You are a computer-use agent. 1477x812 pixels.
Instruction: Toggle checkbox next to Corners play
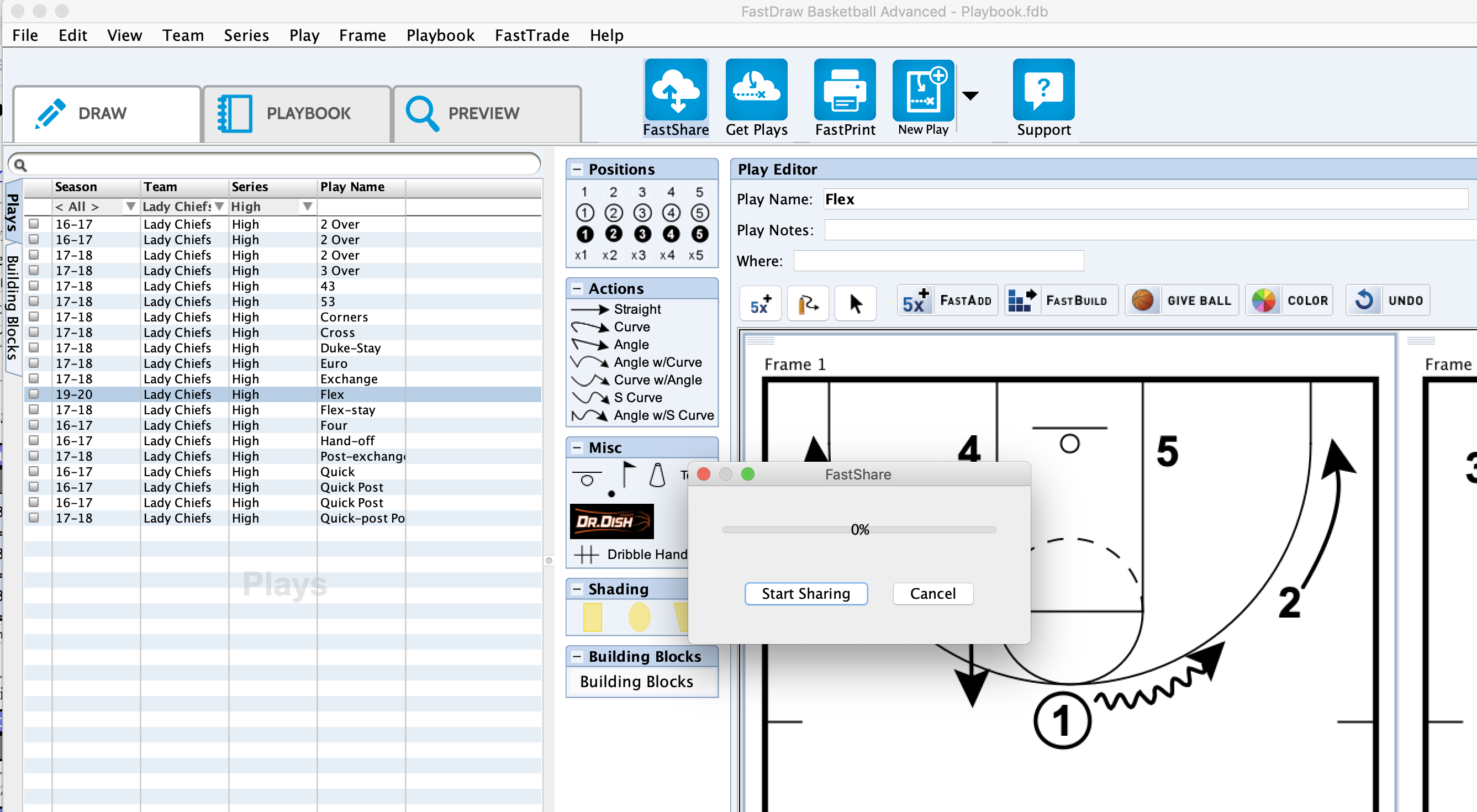(34, 317)
